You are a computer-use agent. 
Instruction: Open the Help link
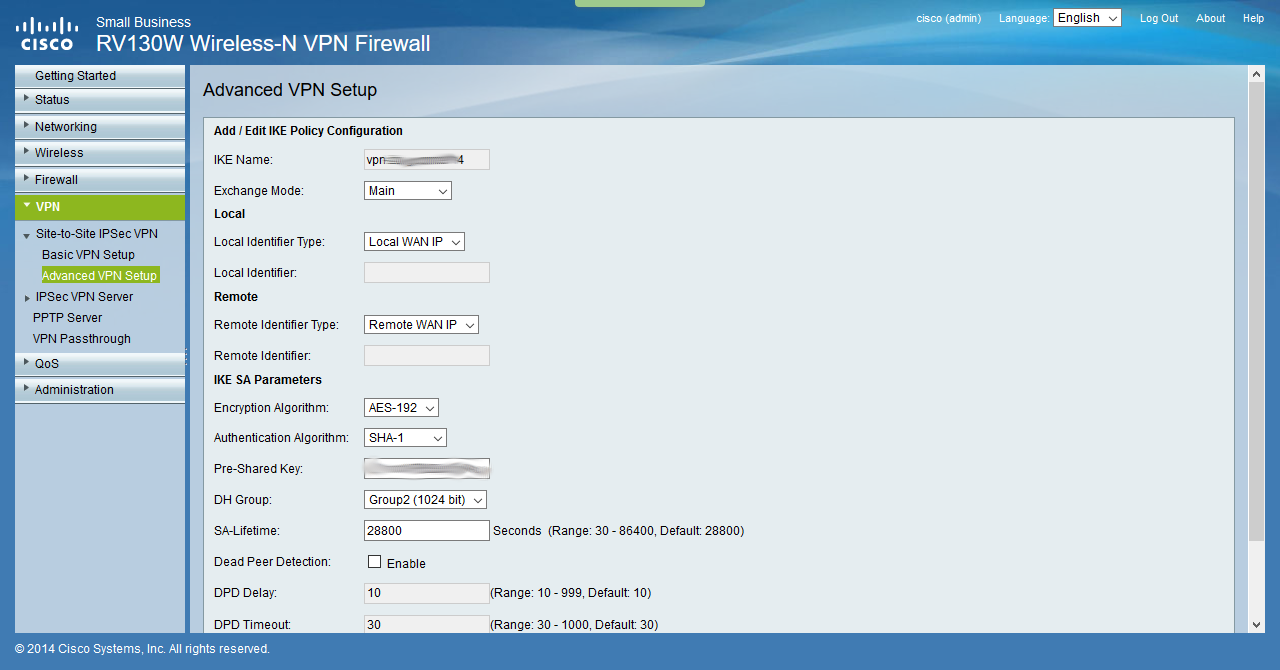tap(1253, 18)
